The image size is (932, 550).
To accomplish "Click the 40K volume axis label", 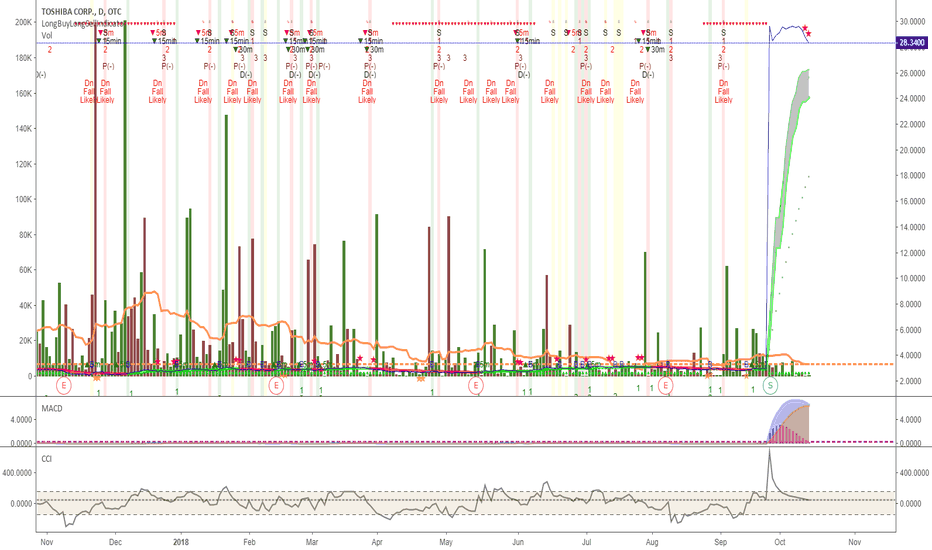I will coord(25,306).
